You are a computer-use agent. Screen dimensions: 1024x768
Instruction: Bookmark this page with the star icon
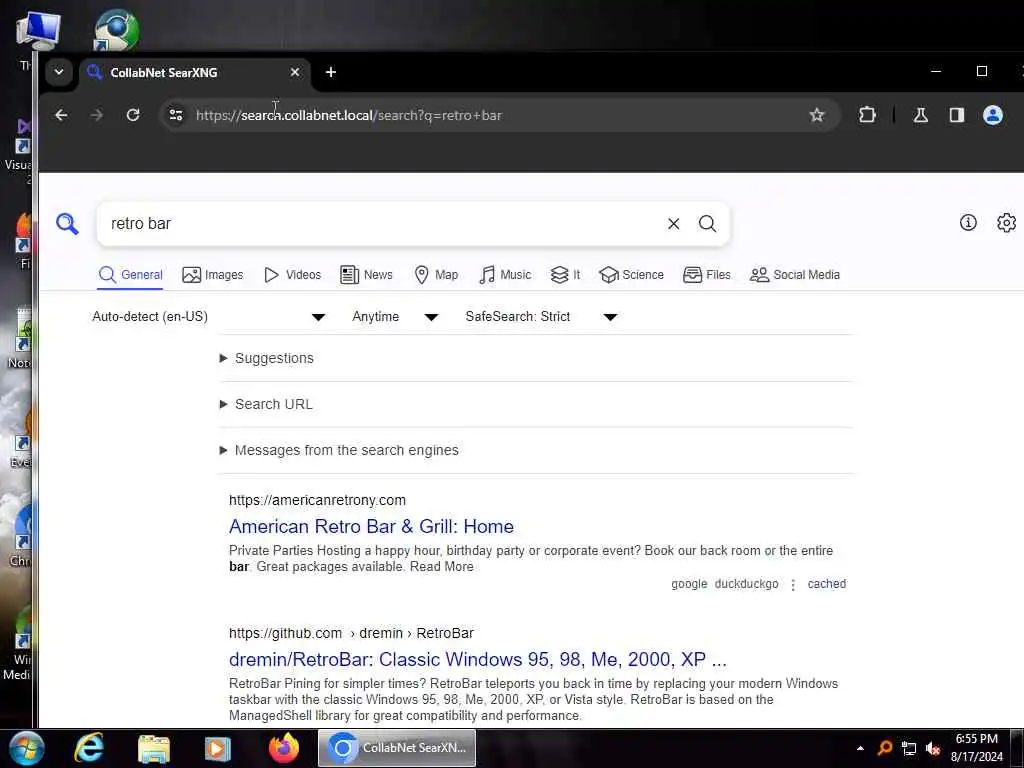(x=816, y=115)
